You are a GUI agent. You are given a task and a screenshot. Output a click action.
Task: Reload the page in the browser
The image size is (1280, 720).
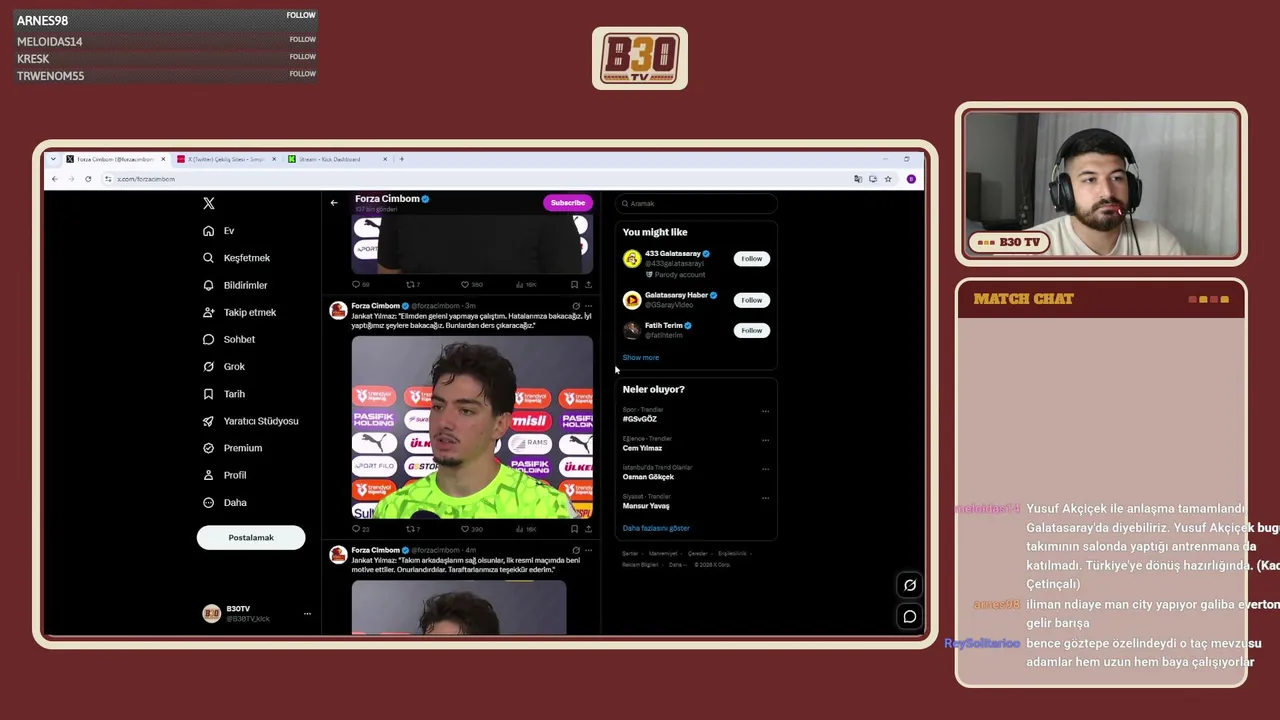click(88, 179)
